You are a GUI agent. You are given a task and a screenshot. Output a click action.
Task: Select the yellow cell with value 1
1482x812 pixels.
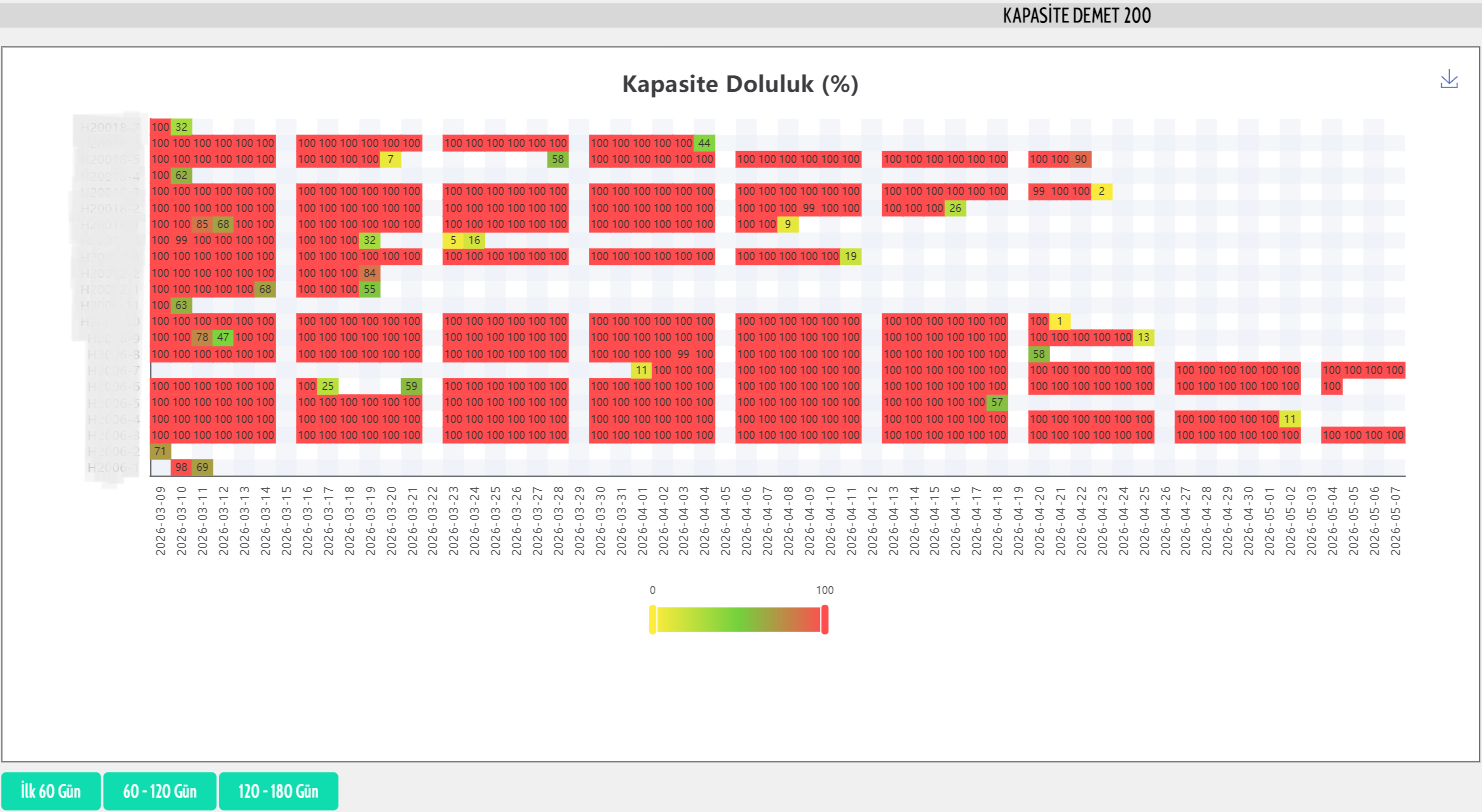click(1059, 322)
